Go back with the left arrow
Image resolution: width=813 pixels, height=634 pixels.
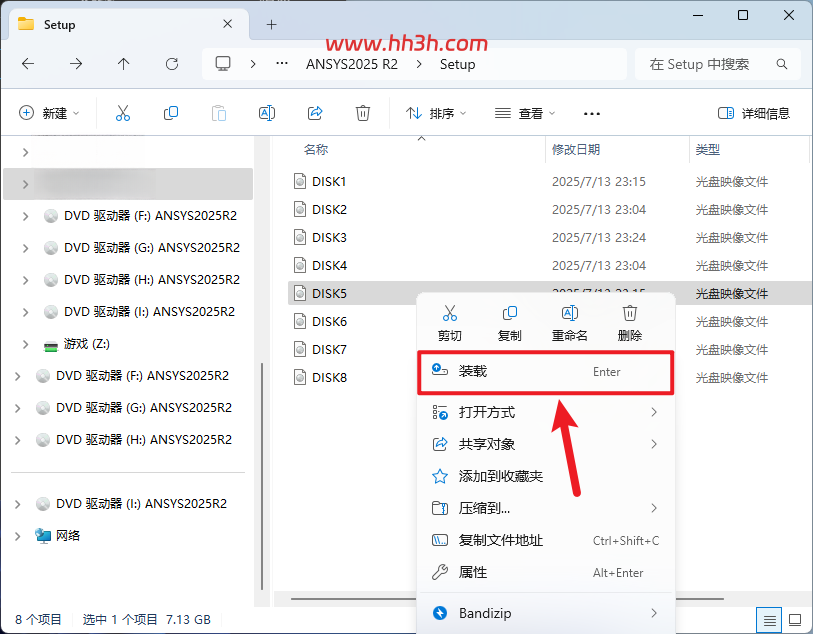[28, 64]
